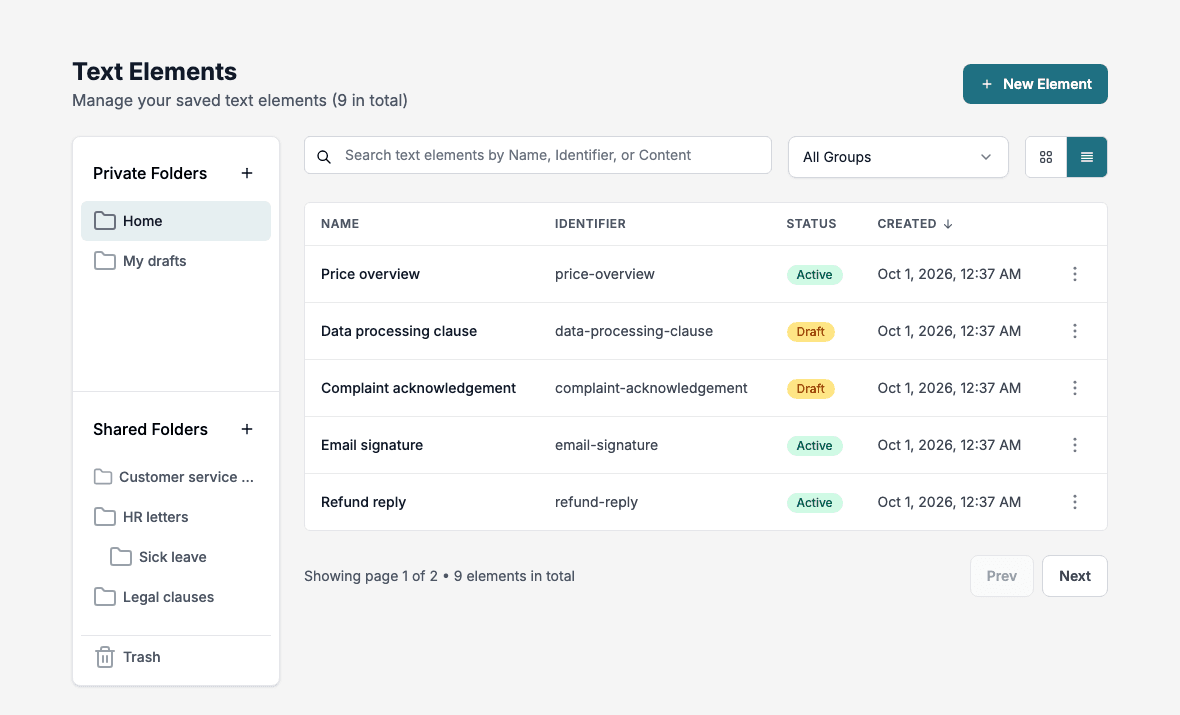Open the Legal clauses folder
Screen dimensions: 1180x715
[176, 597]
